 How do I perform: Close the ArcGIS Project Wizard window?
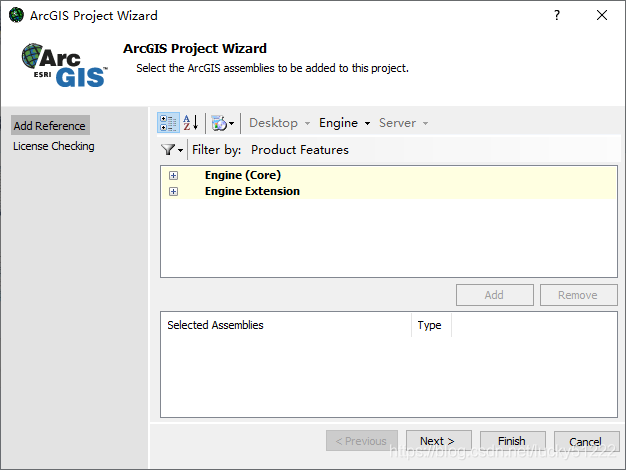point(602,15)
